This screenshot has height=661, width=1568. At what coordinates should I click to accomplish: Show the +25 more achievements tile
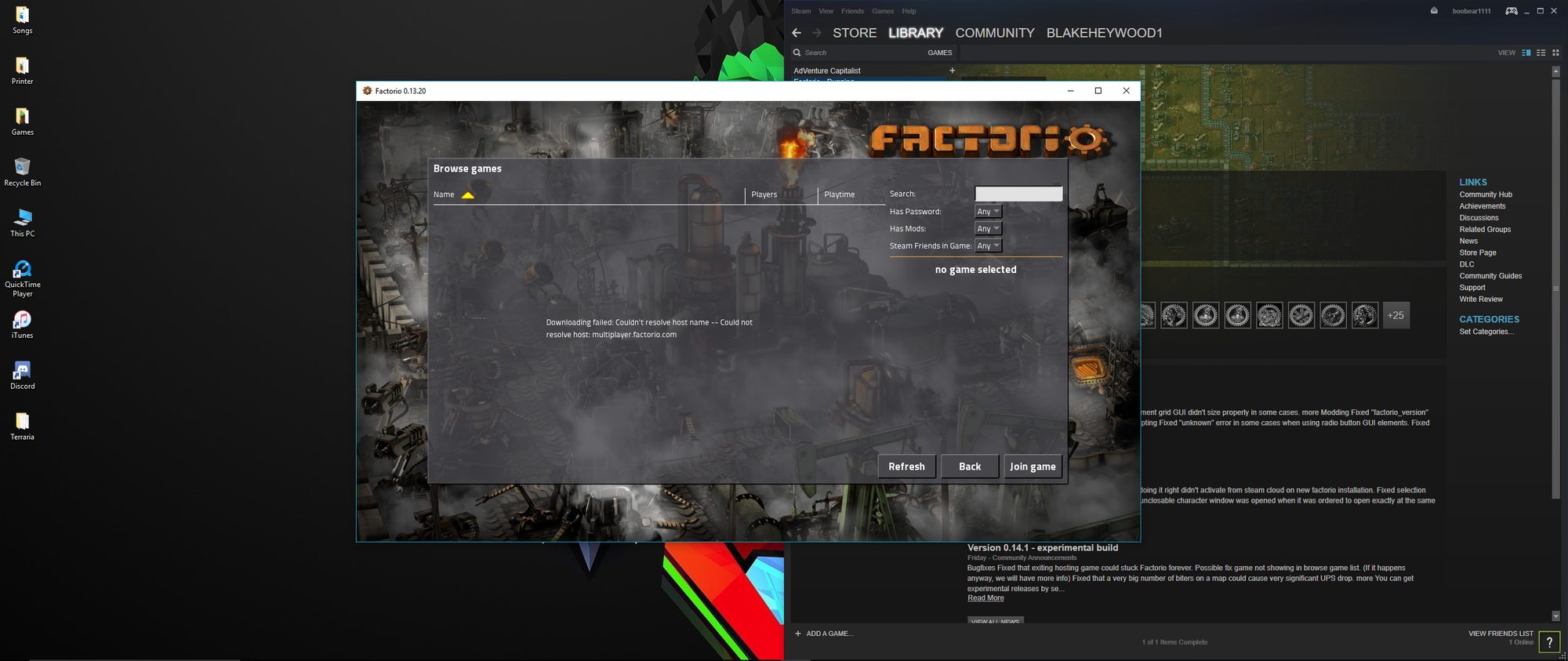1396,315
